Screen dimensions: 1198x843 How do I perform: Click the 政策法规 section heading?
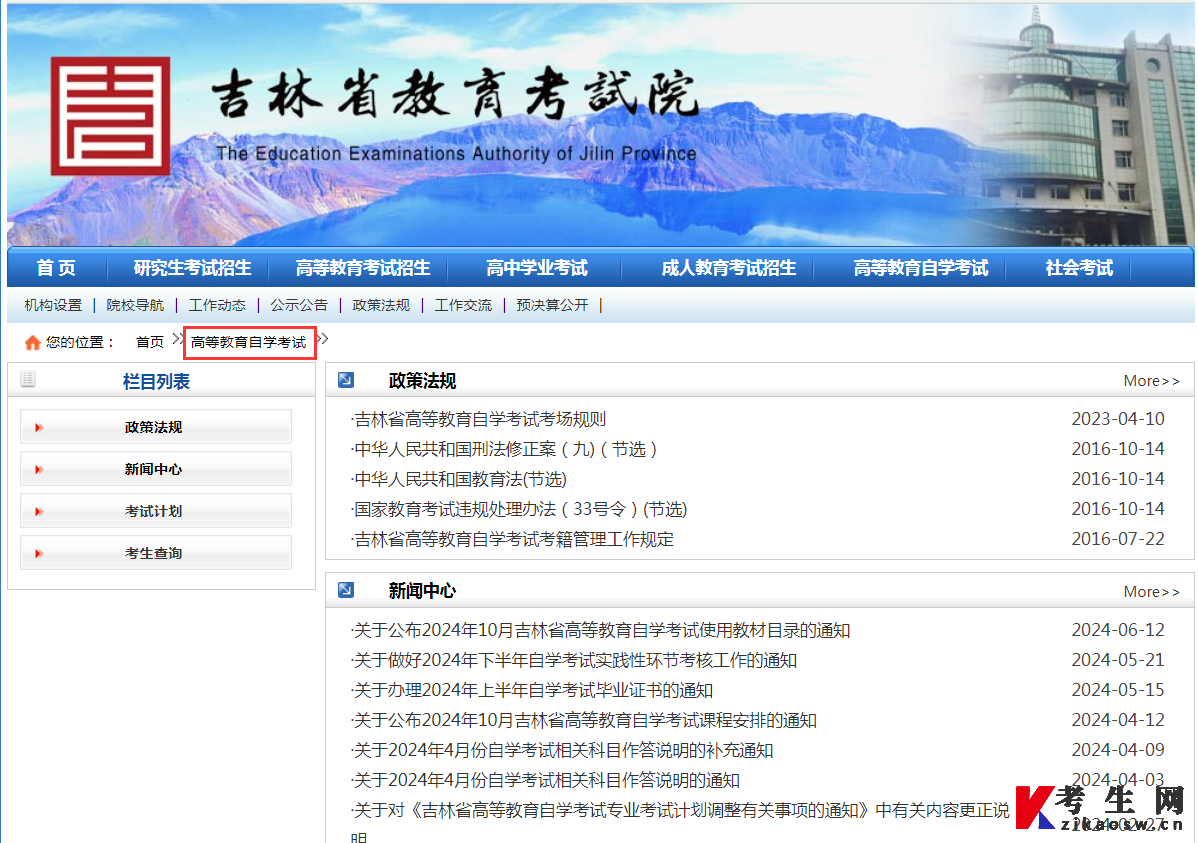[x=423, y=381]
